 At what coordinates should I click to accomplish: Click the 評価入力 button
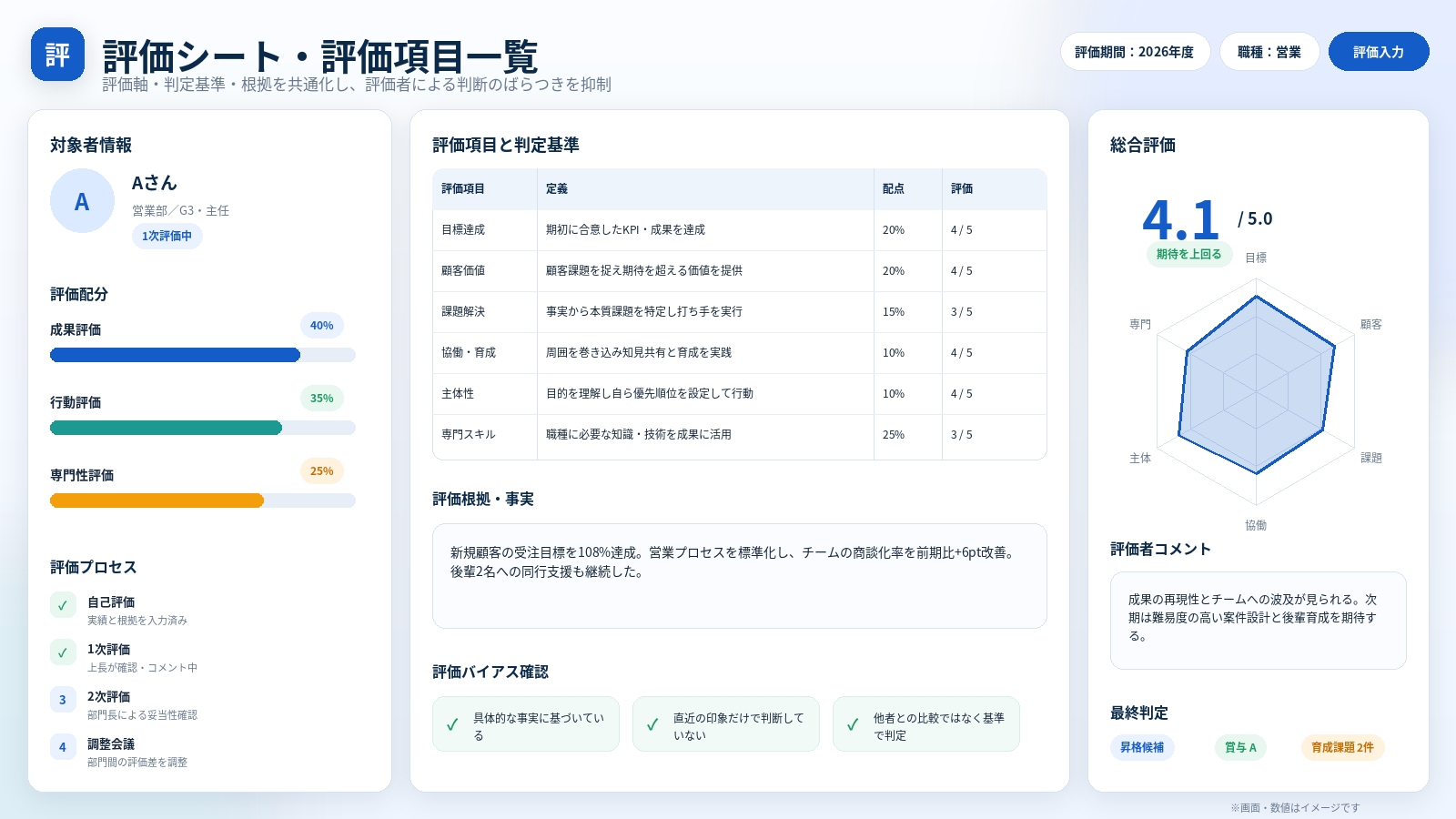tap(1379, 52)
